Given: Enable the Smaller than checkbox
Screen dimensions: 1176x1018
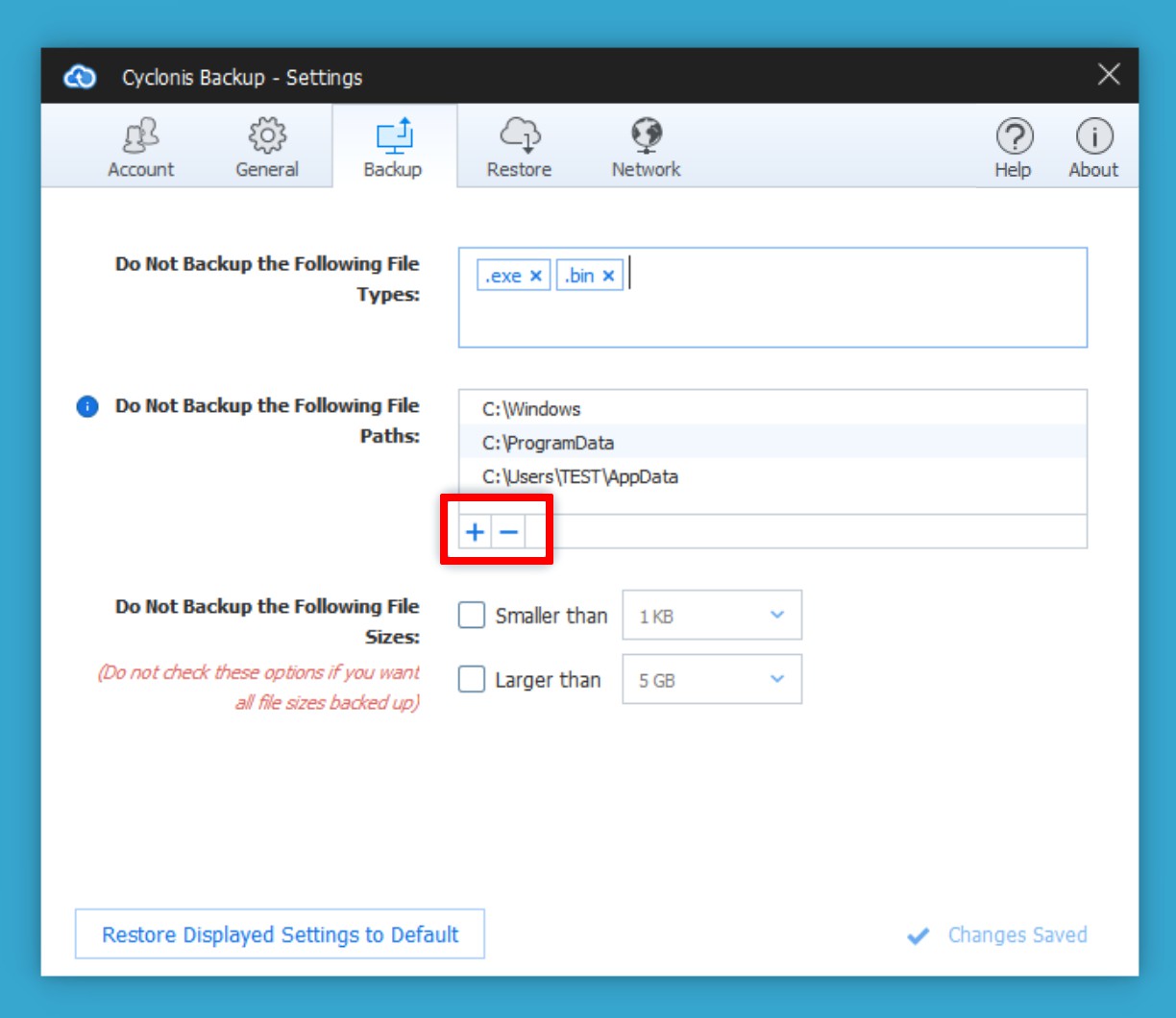Looking at the screenshot, I should (472, 616).
